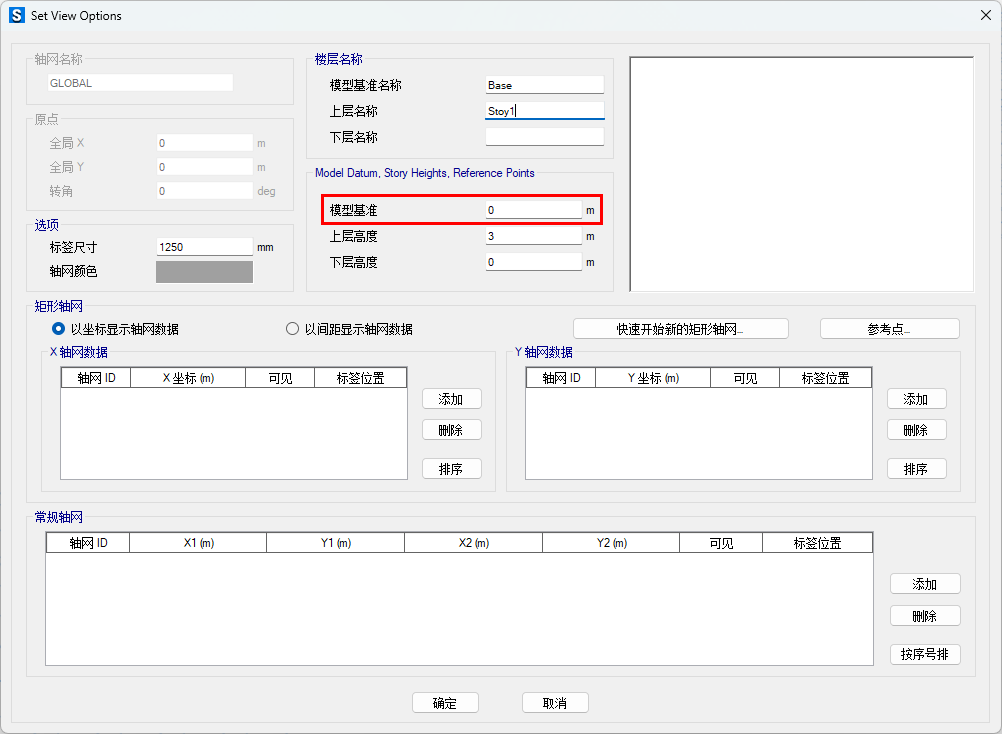Click the 轴网颜色 gray color swatch
The height and width of the screenshot is (734, 1002).
pyautogui.click(x=204, y=272)
